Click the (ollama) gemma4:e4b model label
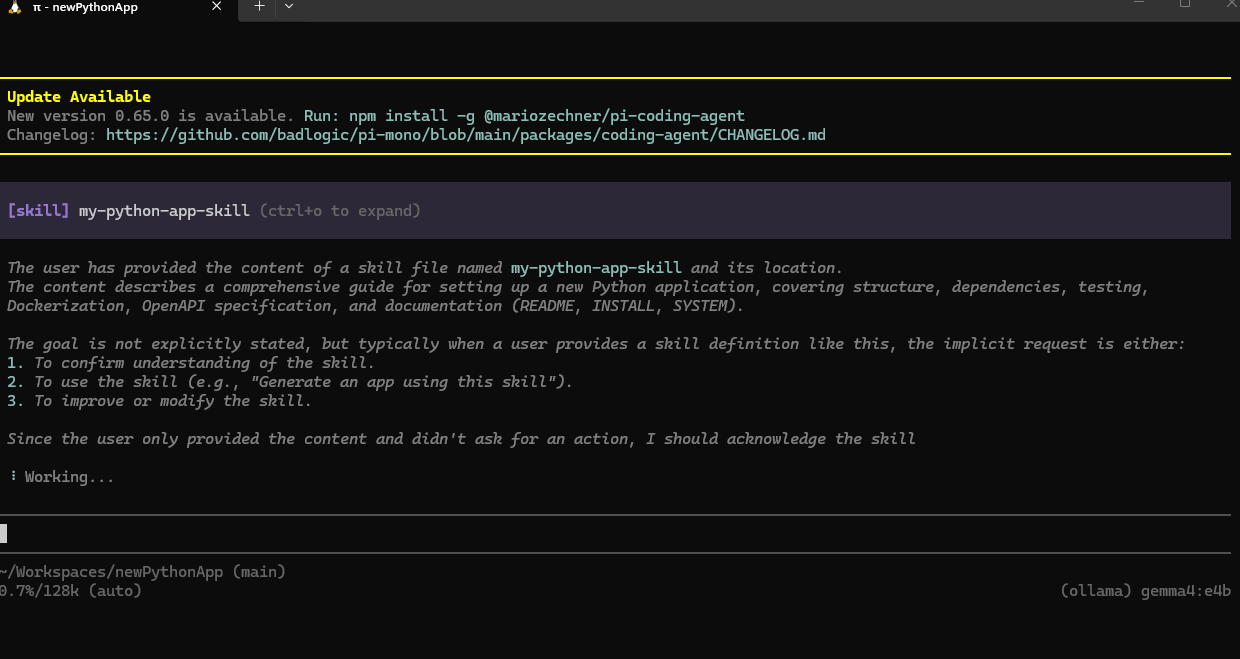The width and height of the screenshot is (1240, 659). [x=1145, y=591]
